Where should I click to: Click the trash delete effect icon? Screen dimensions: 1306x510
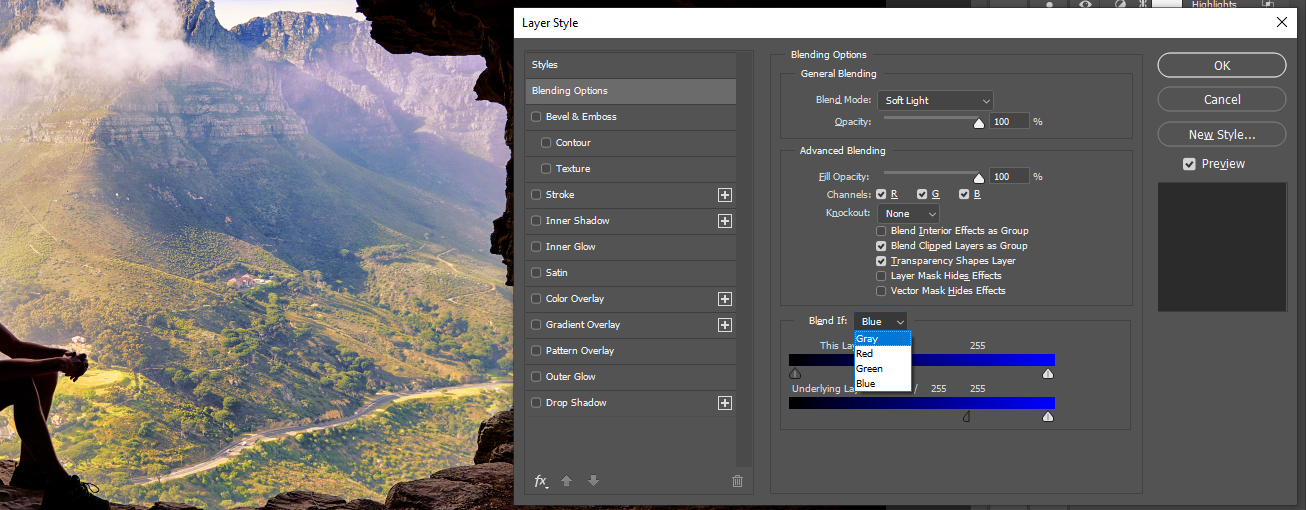(x=737, y=481)
